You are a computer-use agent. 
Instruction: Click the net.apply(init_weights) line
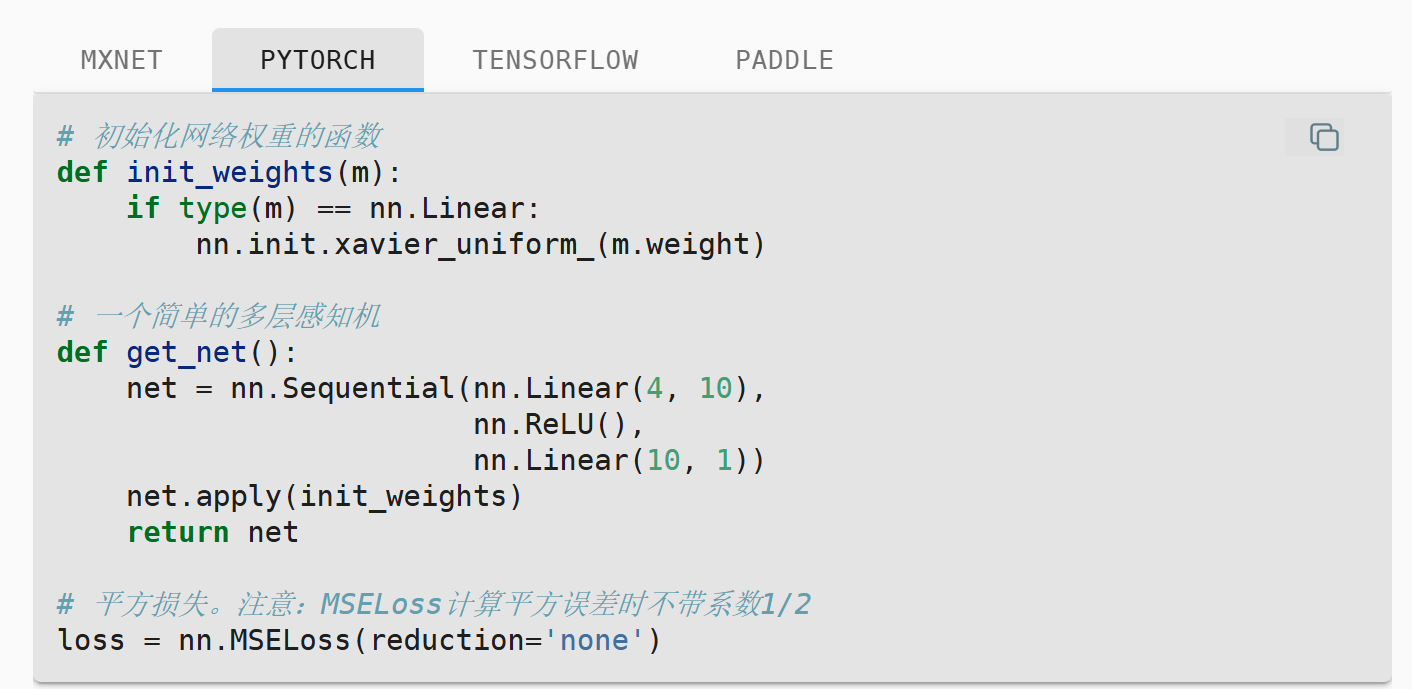(x=324, y=496)
